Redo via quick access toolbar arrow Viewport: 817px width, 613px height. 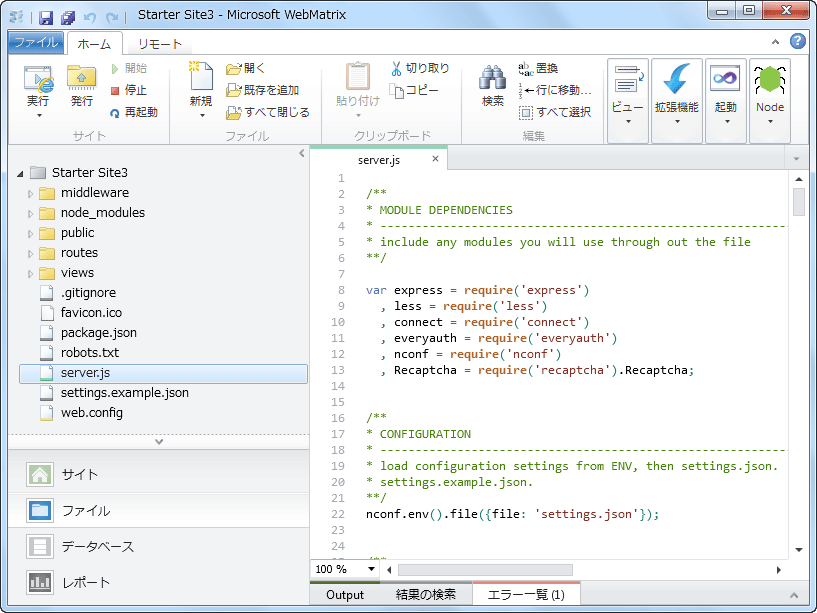(112, 18)
